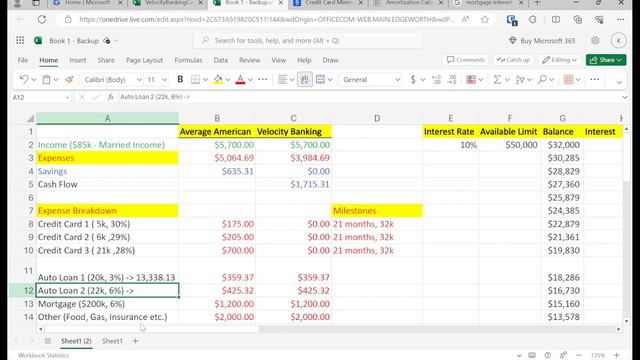Open the app launcher waffle icon
Screen dimensions: 640x360
point(20,40)
